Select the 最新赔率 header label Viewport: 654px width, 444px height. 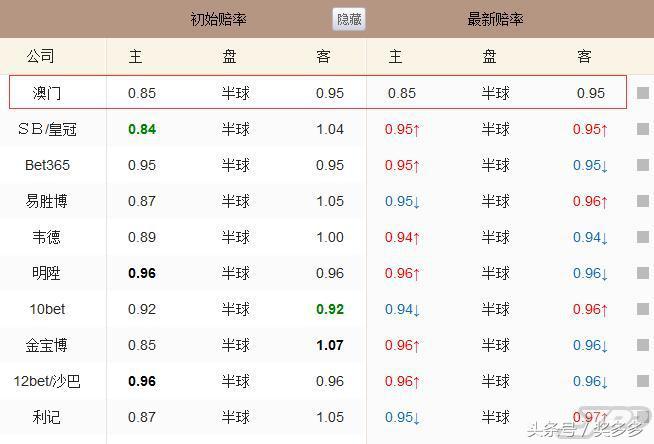coord(495,19)
